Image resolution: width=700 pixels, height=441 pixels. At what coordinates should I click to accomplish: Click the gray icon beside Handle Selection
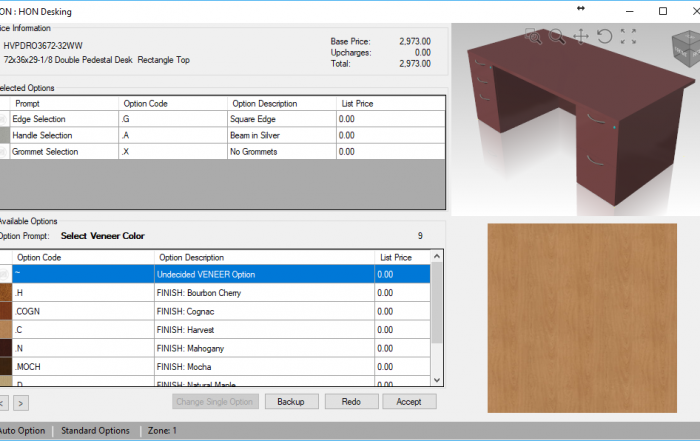point(4,135)
